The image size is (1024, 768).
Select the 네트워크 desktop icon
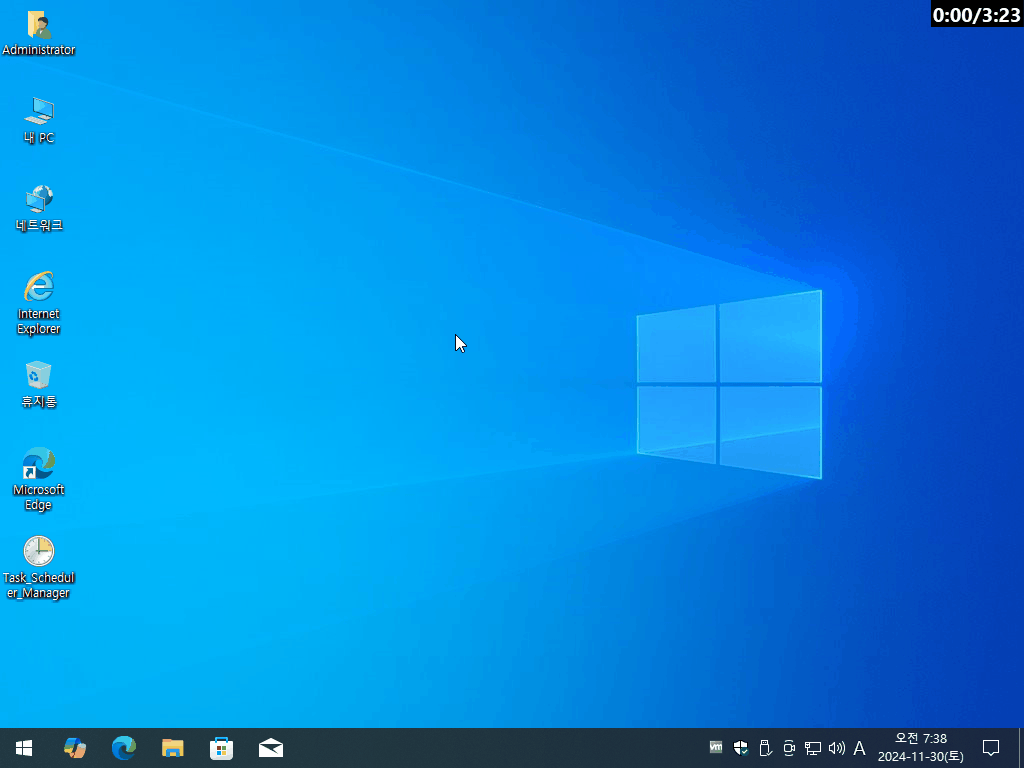coord(39,208)
